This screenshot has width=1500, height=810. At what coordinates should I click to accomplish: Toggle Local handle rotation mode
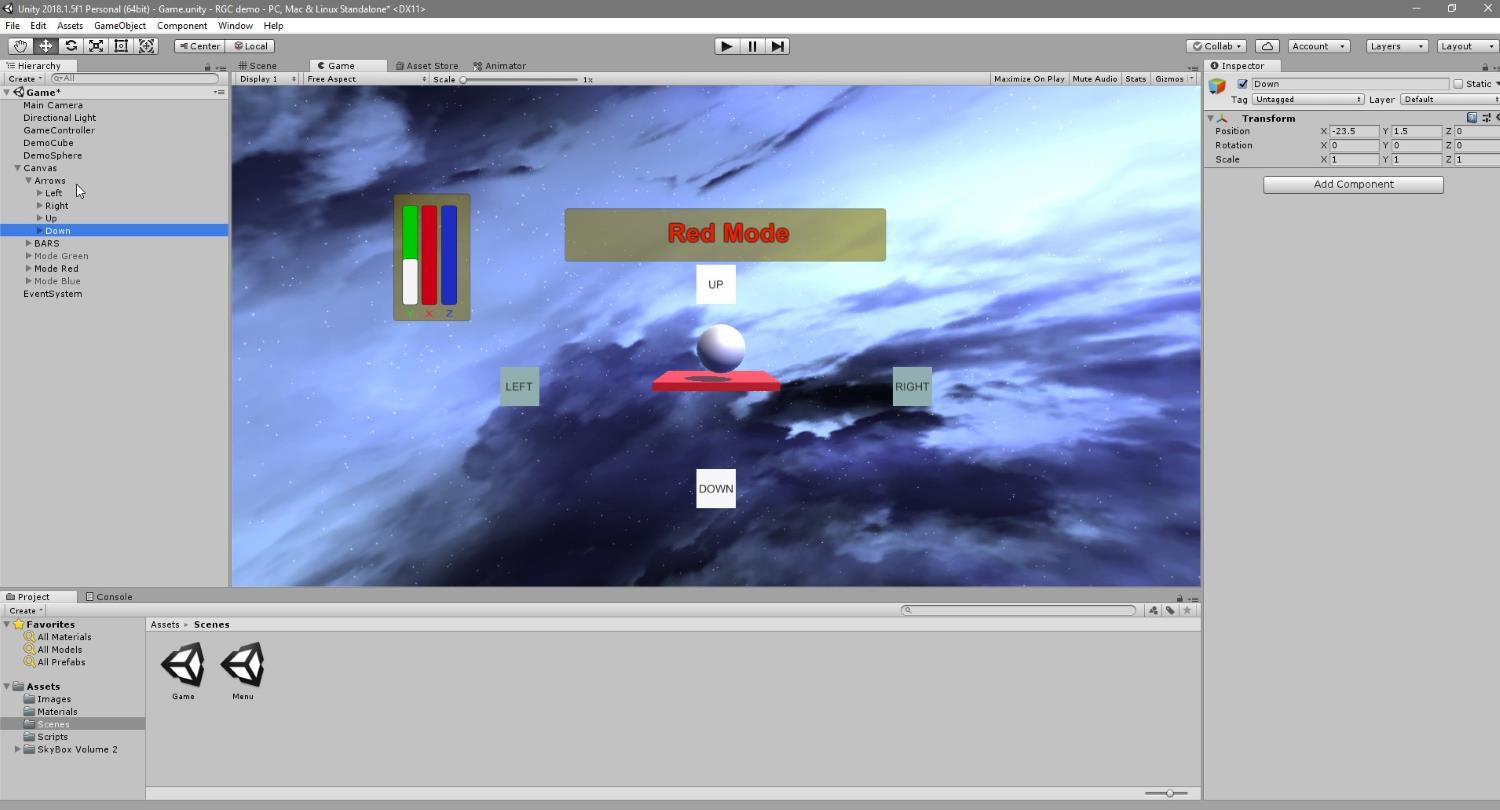(x=250, y=46)
